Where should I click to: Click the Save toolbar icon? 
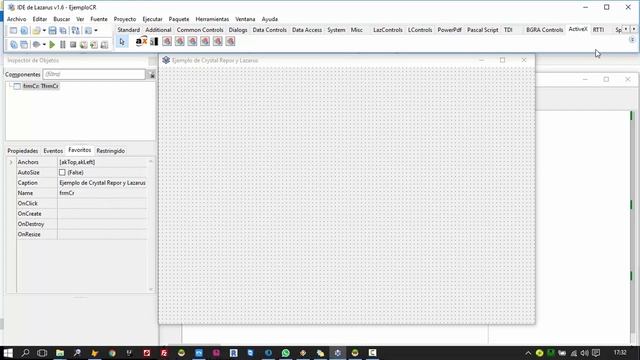point(52,31)
